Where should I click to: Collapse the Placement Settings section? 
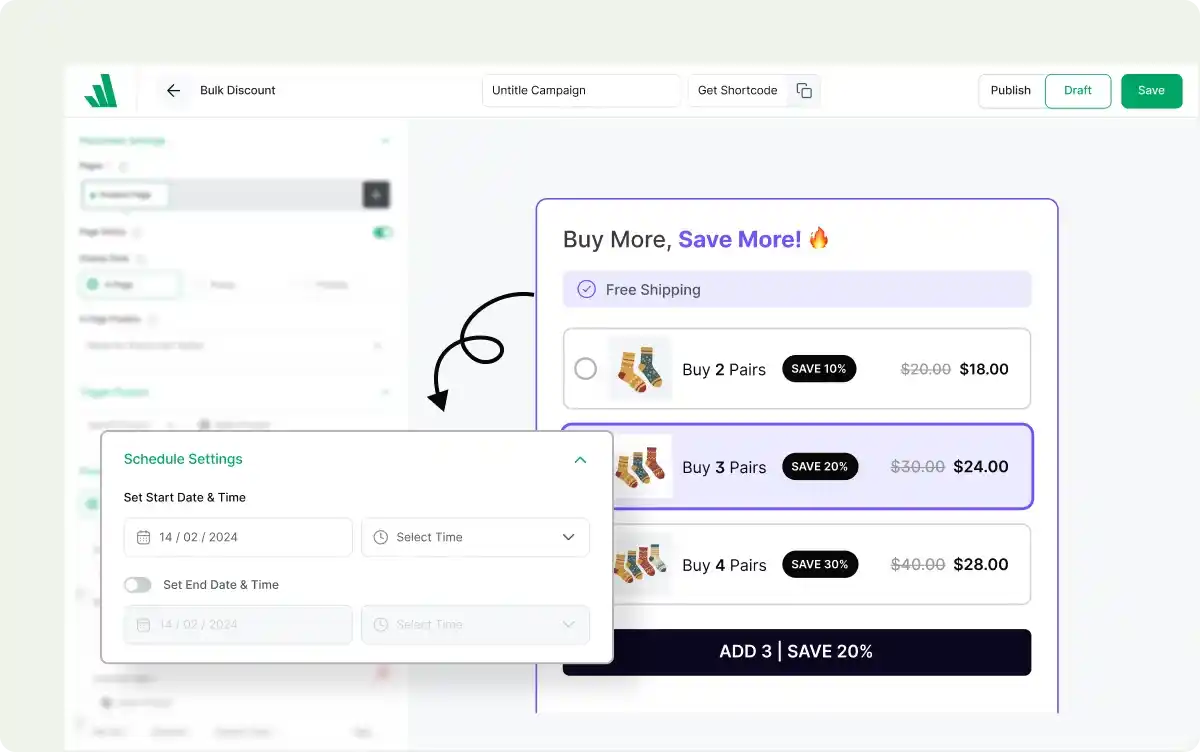tap(386, 140)
